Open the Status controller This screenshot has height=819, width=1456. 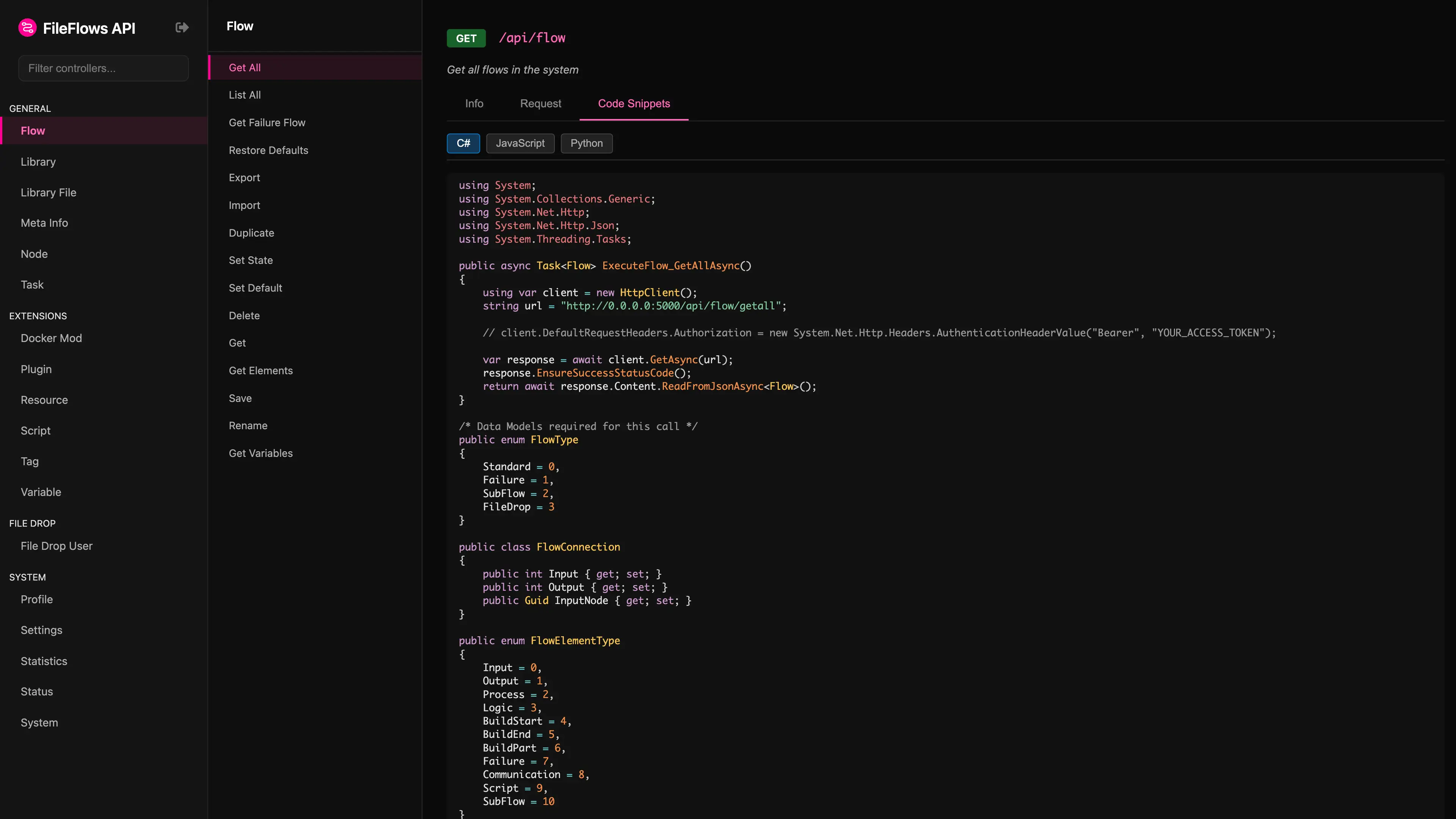point(104,691)
